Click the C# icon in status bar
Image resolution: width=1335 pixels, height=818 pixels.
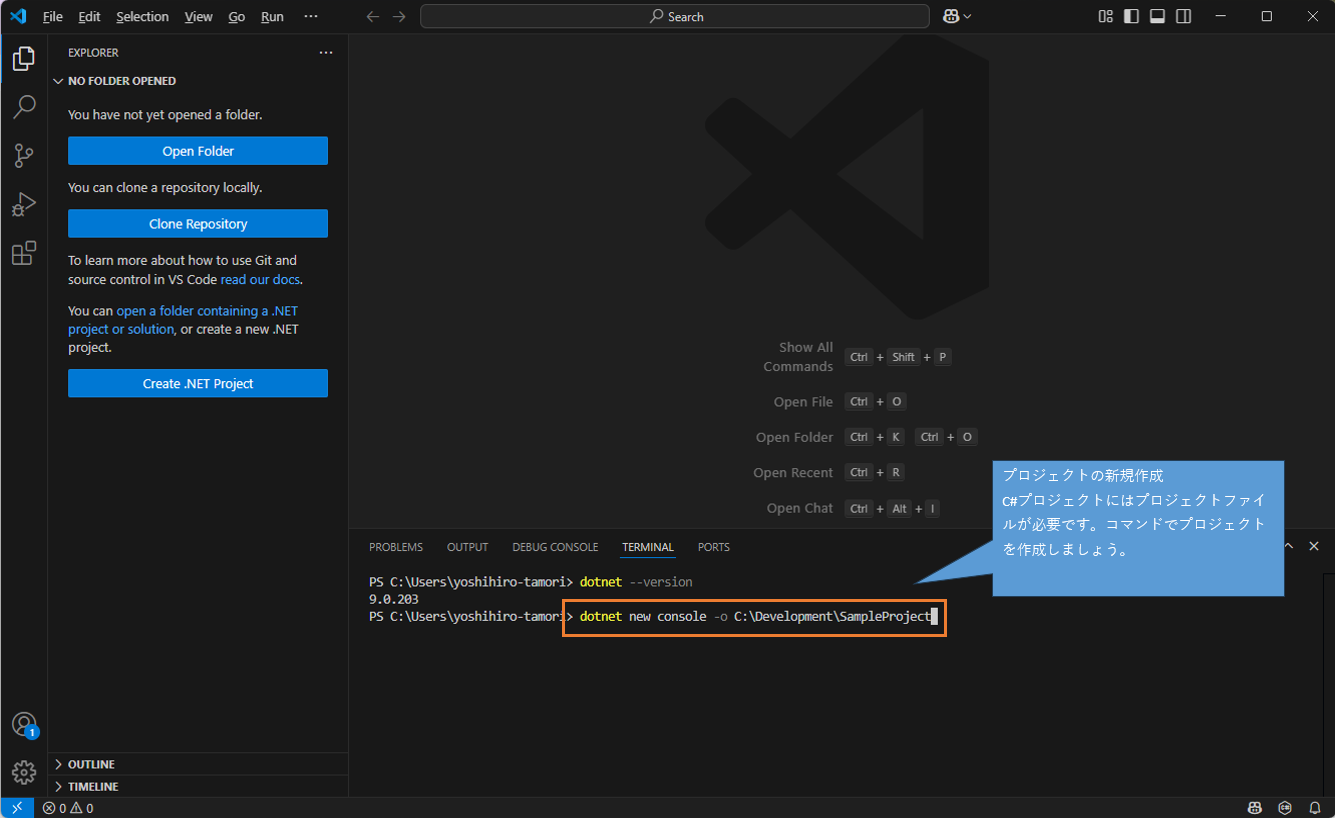click(1284, 808)
